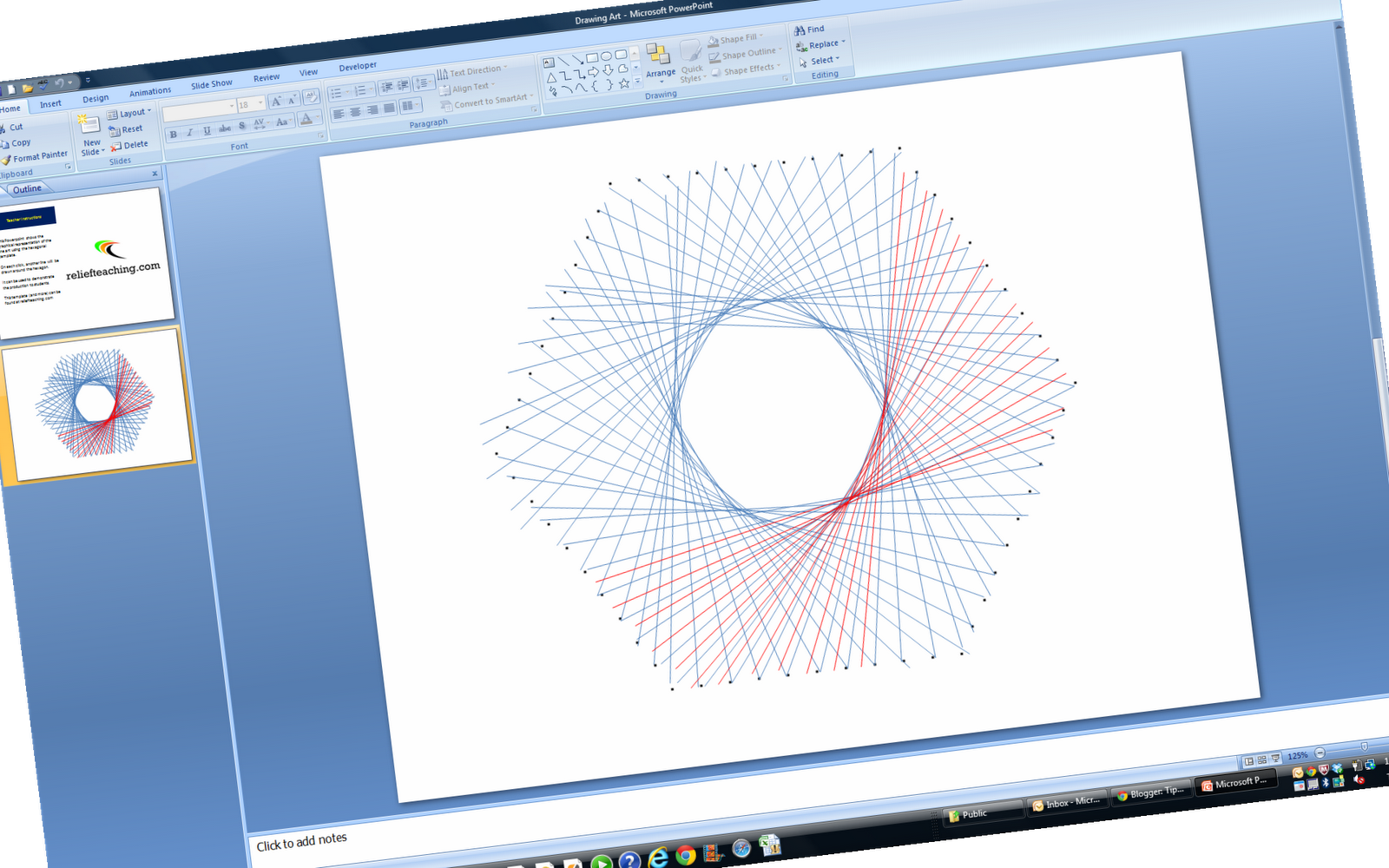Image resolution: width=1389 pixels, height=868 pixels.
Task: Click the zoom out minus button
Action: pyautogui.click(x=1320, y=753)
